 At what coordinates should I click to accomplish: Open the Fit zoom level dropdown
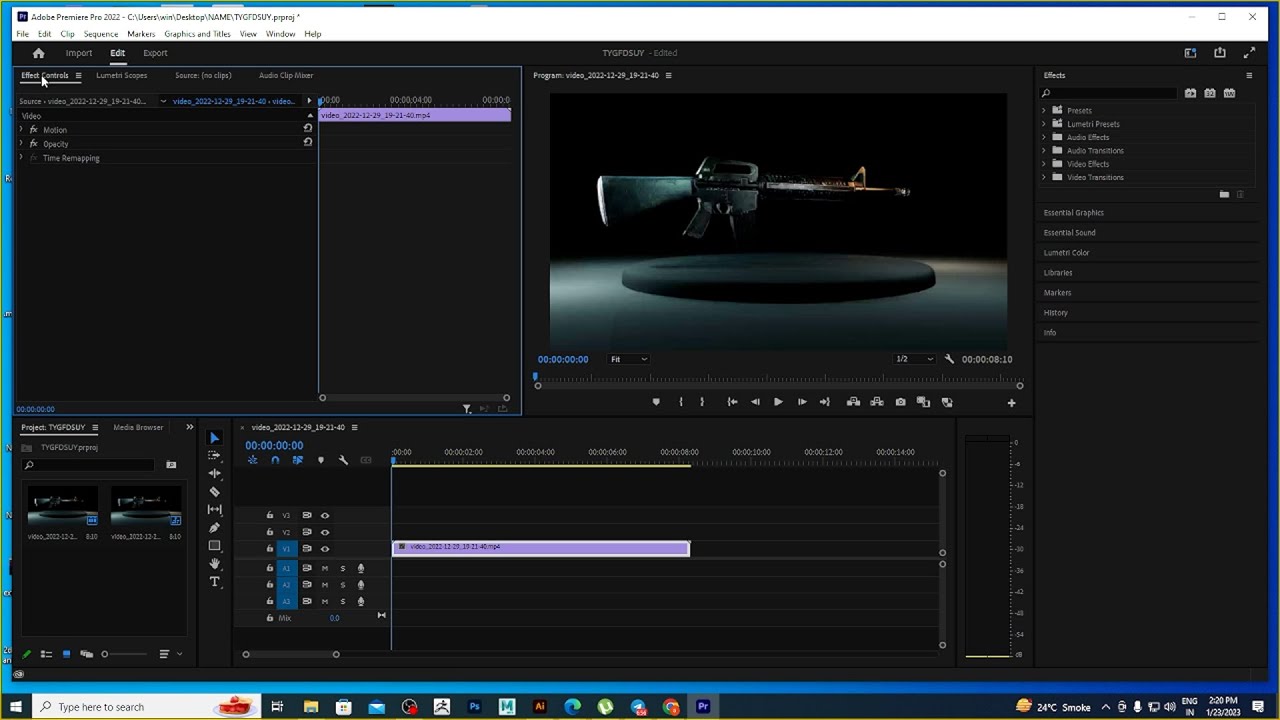(x=629, y=359)
